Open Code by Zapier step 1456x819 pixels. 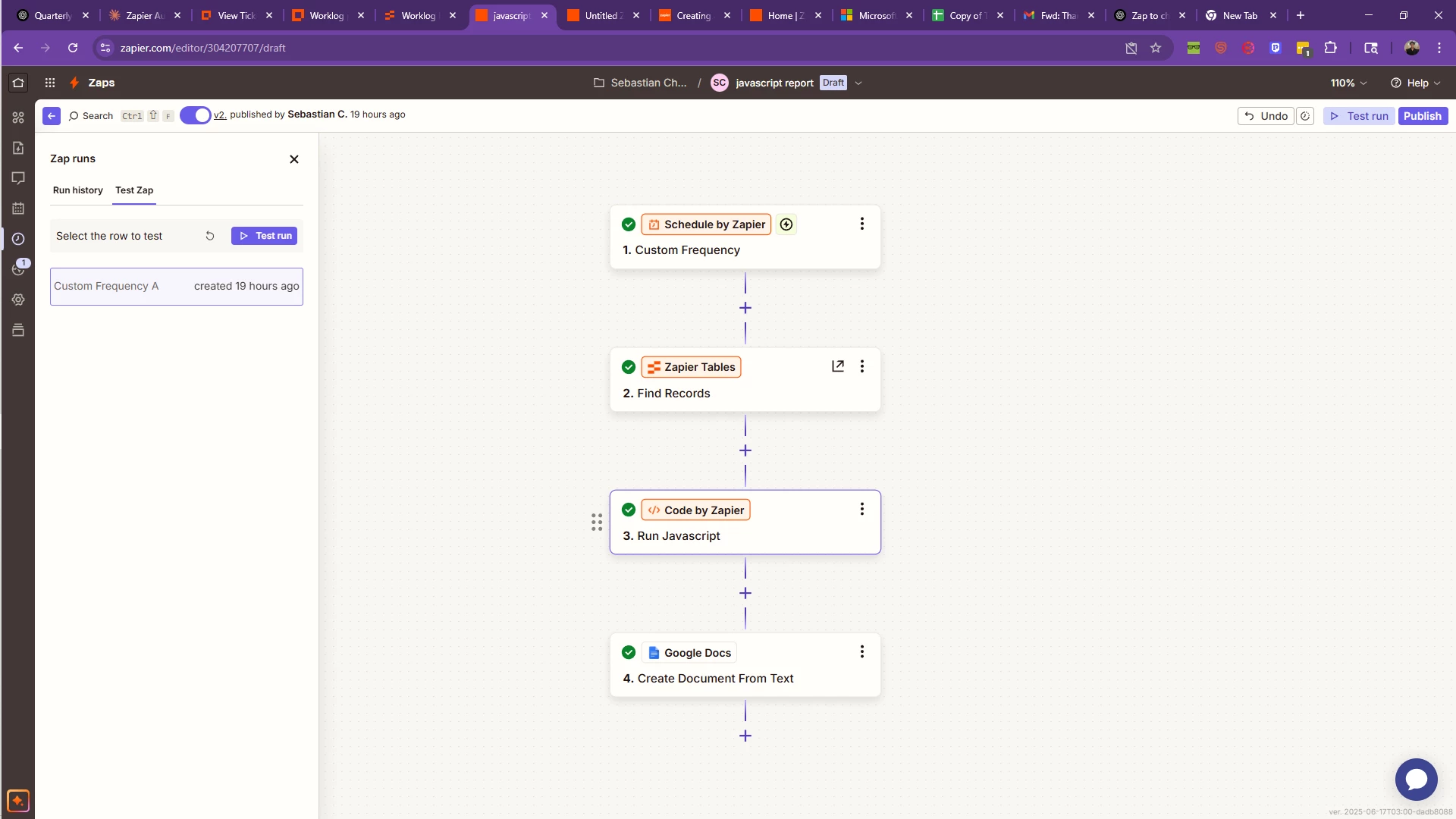click(745, 522)
